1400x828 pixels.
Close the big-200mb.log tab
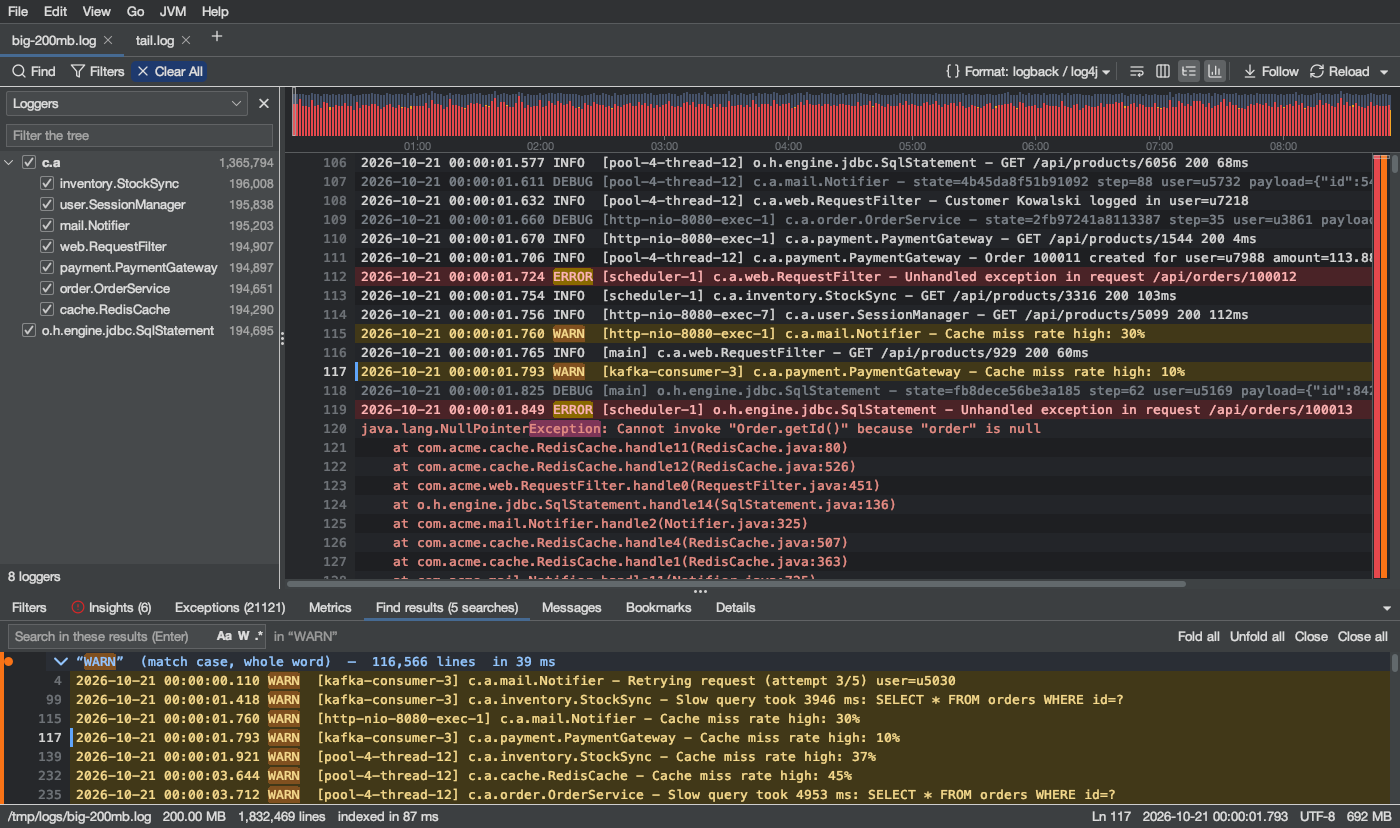(x=108, y=40)
